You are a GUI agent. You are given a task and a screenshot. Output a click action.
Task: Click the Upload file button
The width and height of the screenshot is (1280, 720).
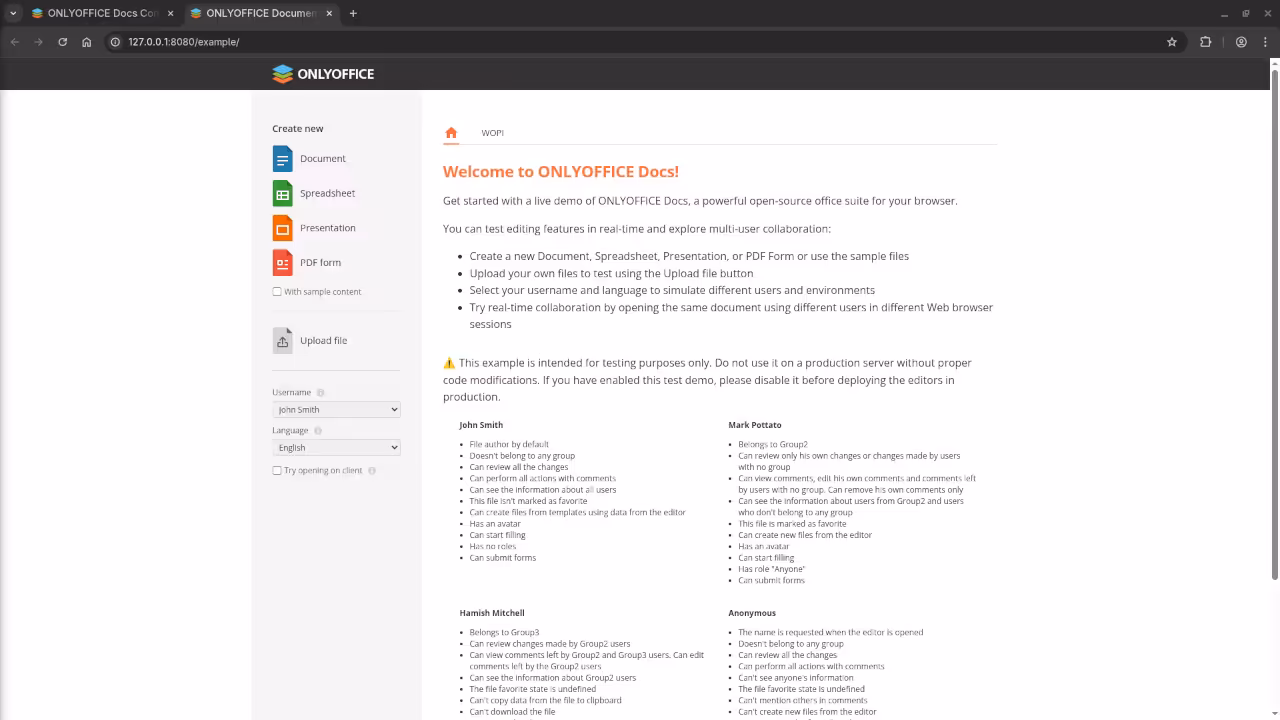pyautogui.click(x=323, y=340)
